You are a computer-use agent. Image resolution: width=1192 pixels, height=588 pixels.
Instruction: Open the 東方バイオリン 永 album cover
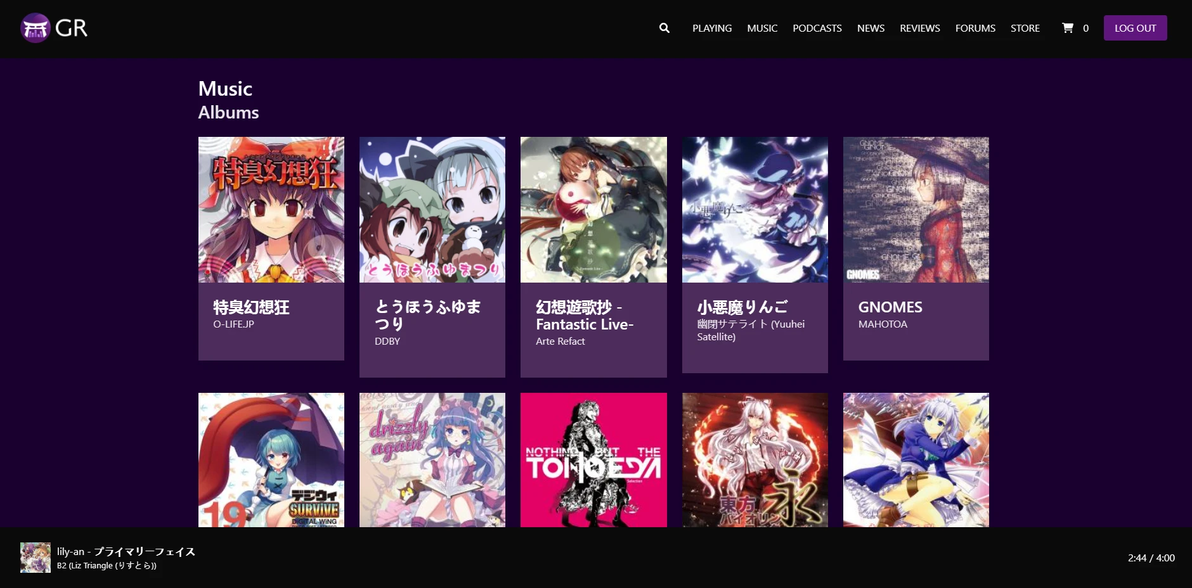(755, 460)
